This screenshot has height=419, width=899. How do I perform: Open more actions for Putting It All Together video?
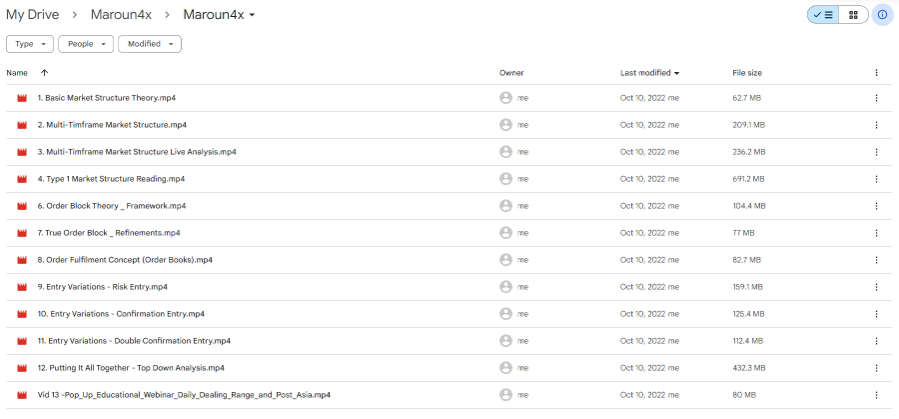tap(876, 368)
